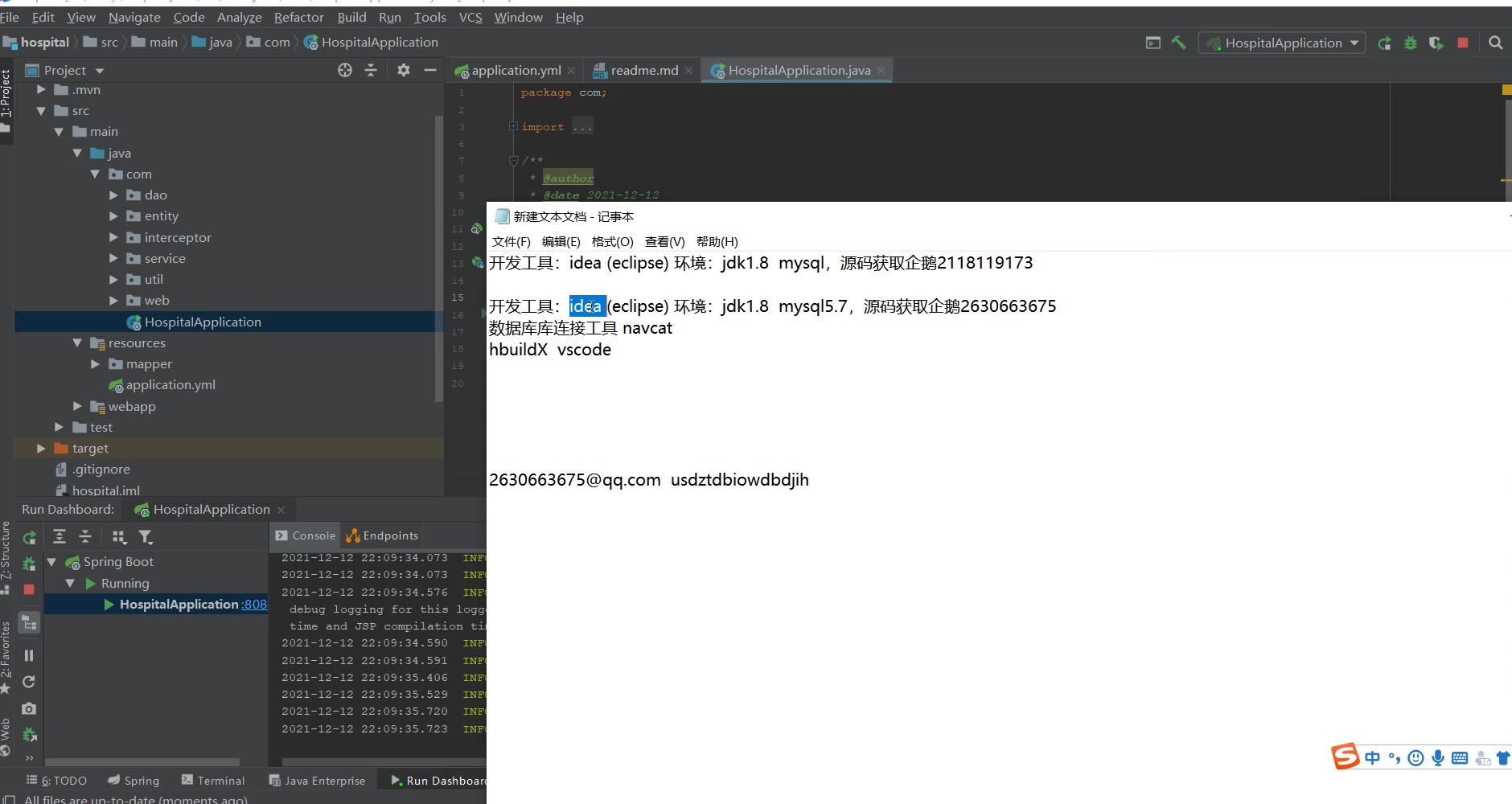Open the 6: TODO tool window

(56, 781)
